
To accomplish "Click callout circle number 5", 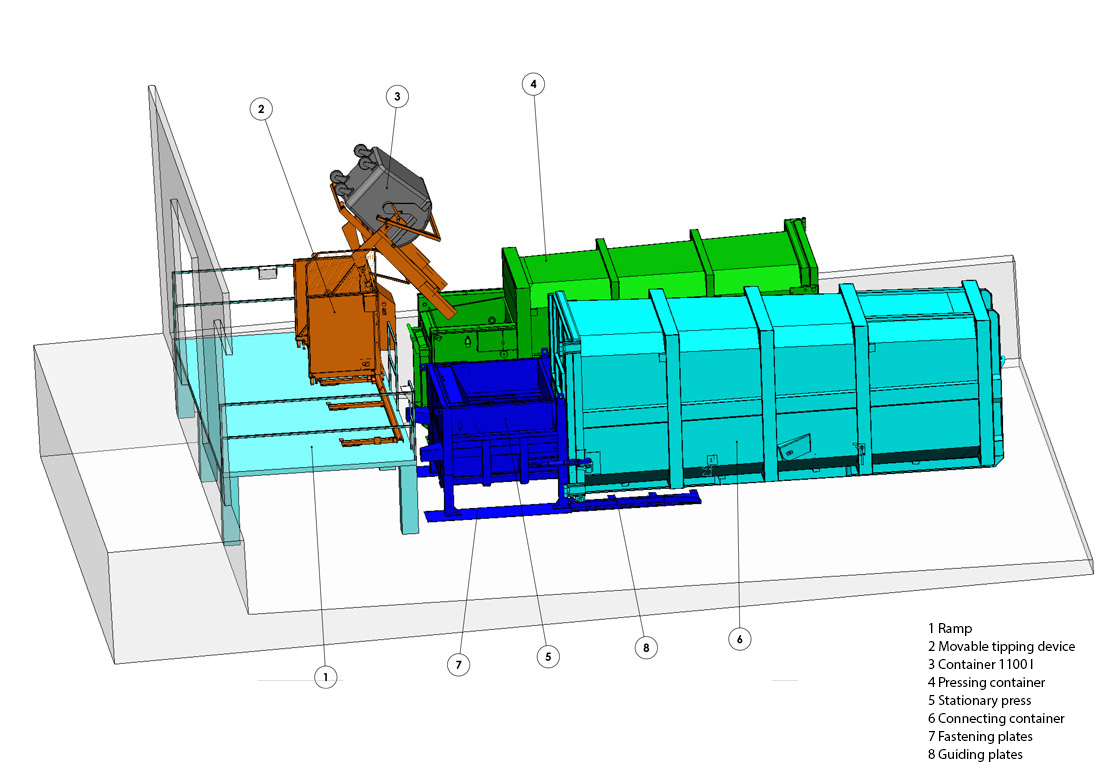I will click(x=548, y=656).
